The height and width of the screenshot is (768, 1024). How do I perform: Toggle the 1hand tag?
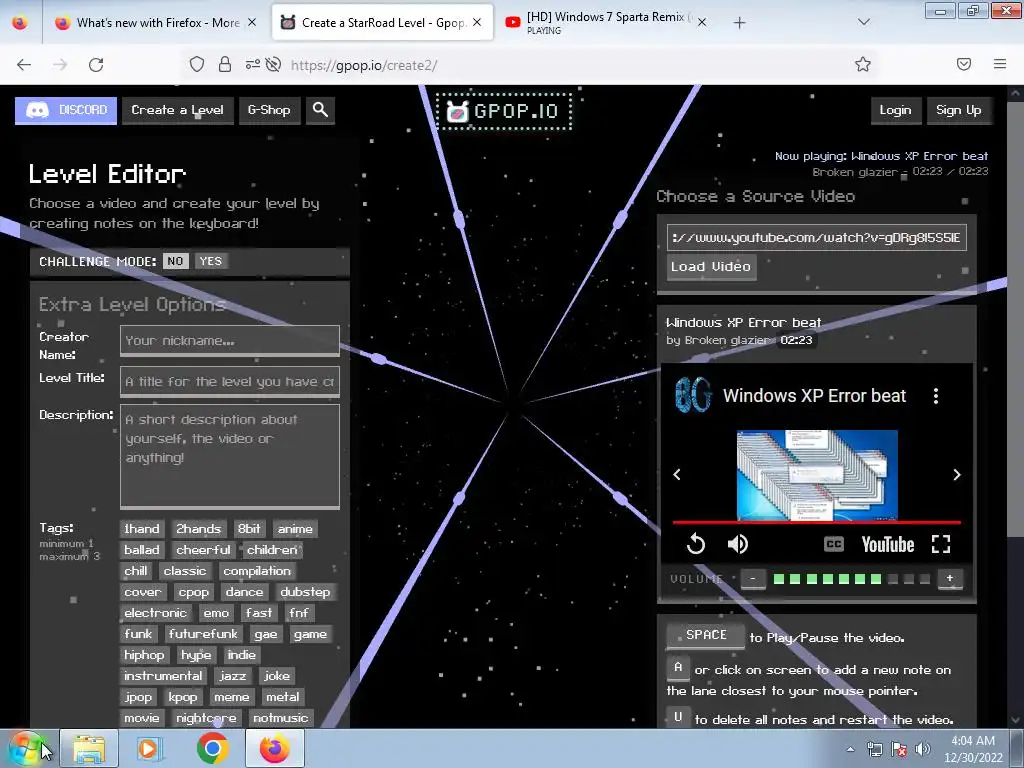[142, 528]
